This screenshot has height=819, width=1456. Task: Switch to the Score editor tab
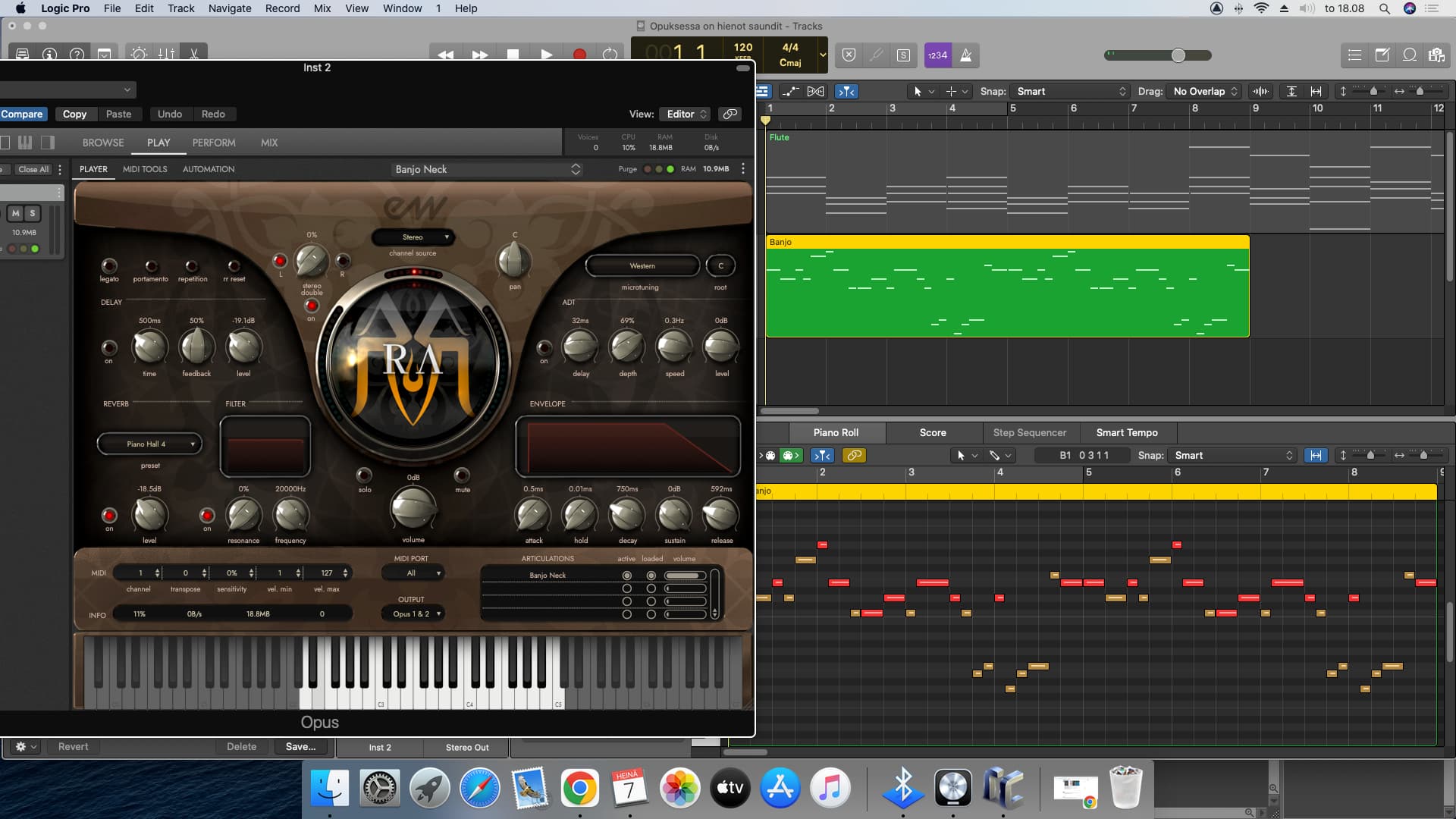click(x=933, y=433)
